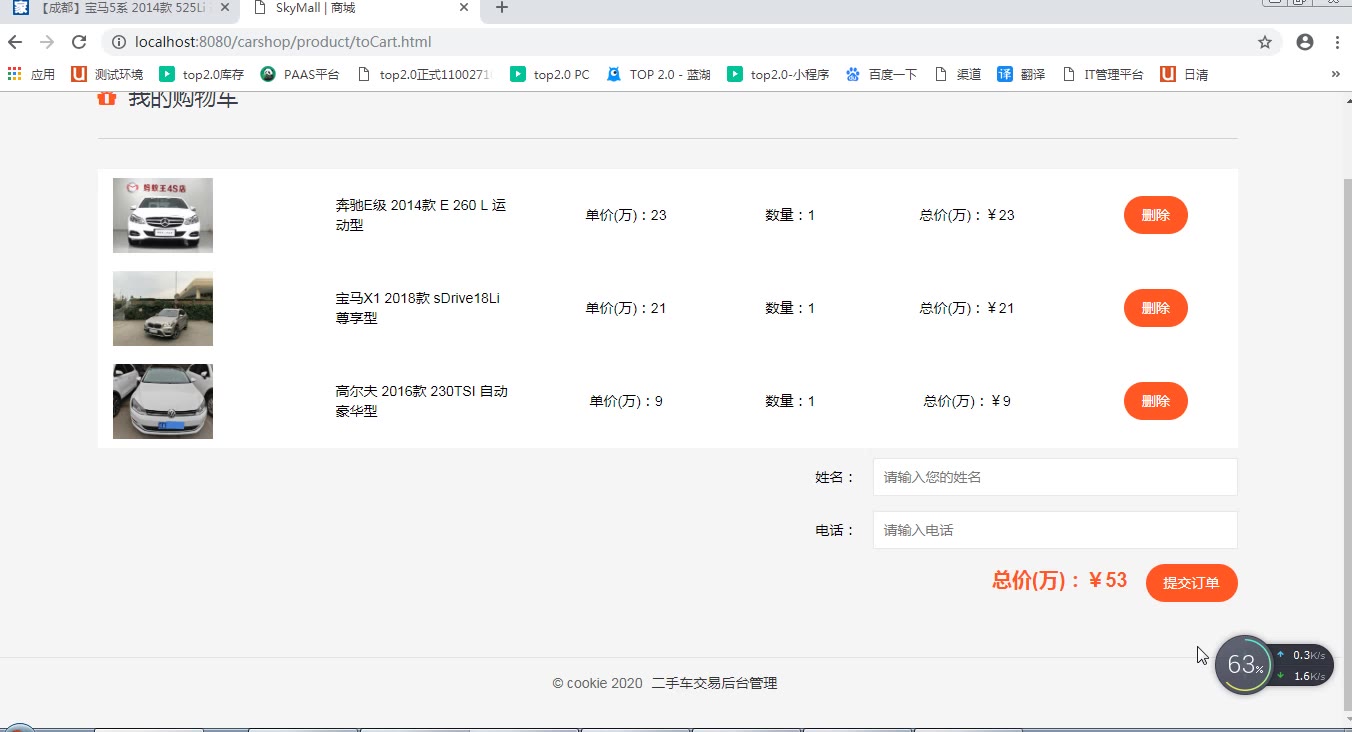The image size is (1352, 732).
Task: Switch to the 【成都】宝马5系 tab
Action: point(120,9)
